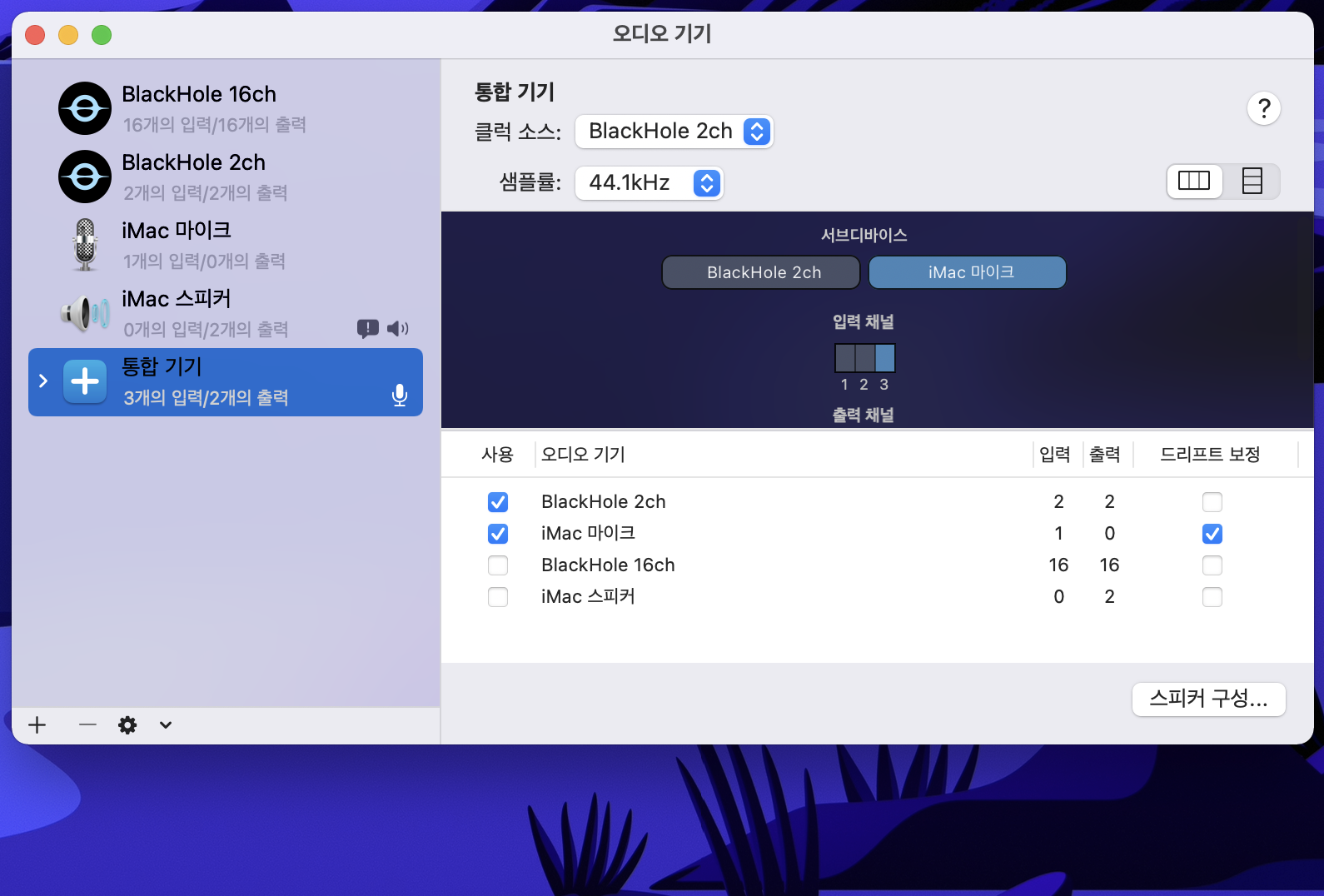This screenshot has width=1324, height=896.
Task: Add a new audio device with plus
Action: (37, 724)
